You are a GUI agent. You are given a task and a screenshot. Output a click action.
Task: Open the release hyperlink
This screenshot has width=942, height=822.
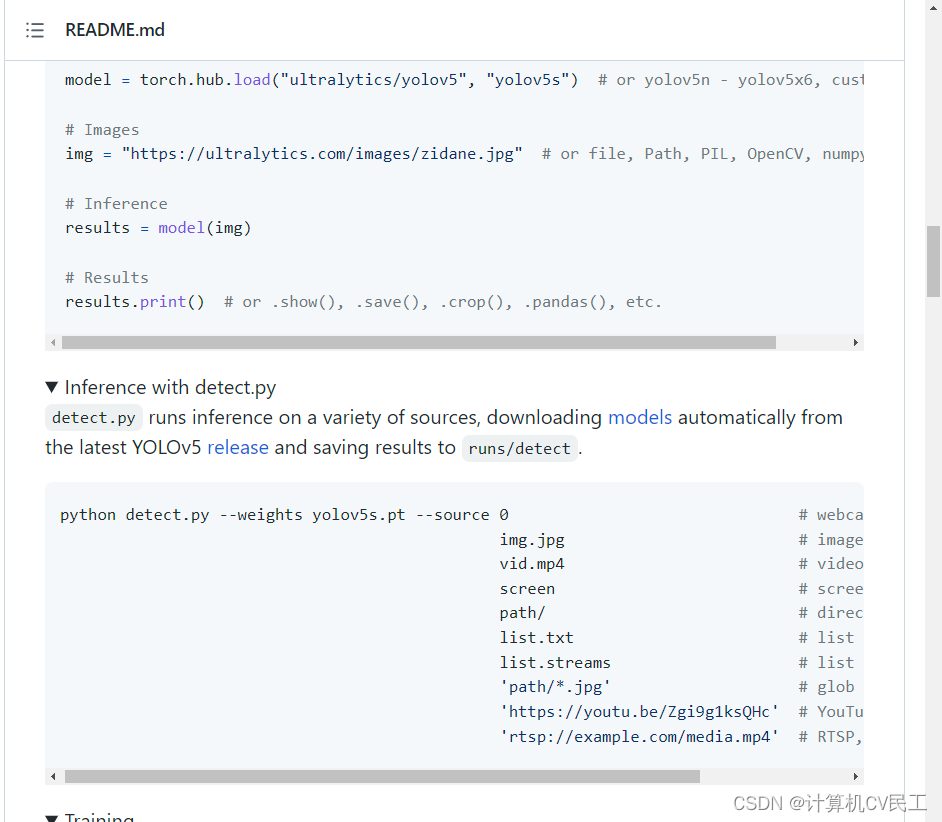pyautogui.click(x=238, y=447)
